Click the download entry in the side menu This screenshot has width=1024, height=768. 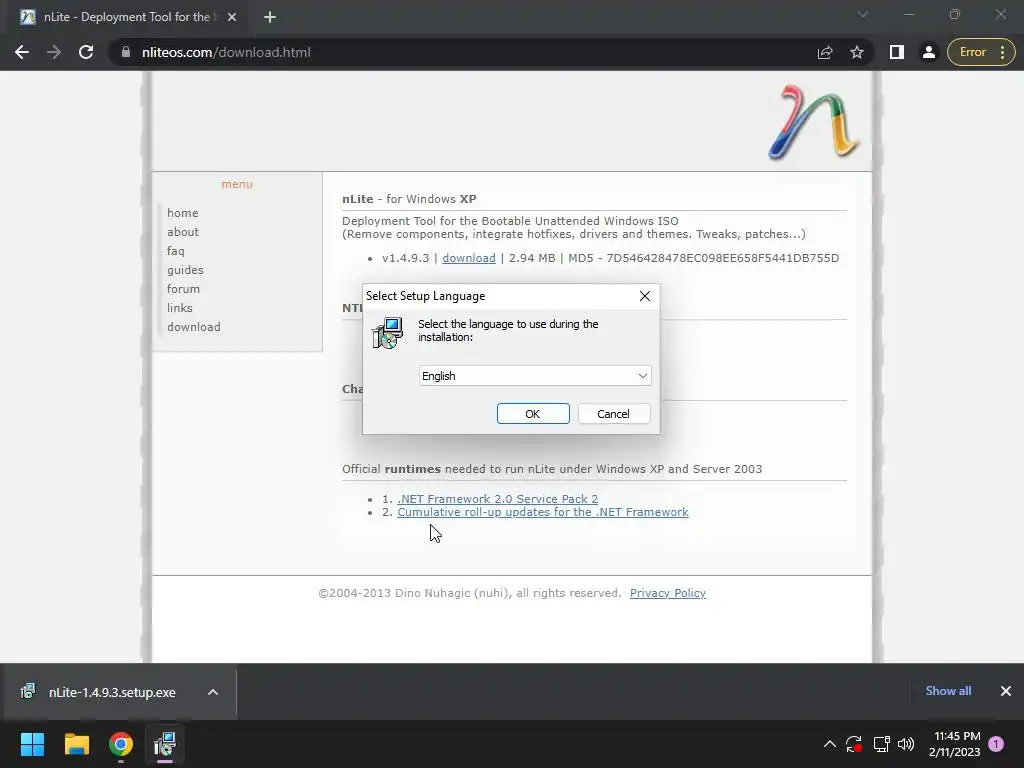click(x=193, y=327)
